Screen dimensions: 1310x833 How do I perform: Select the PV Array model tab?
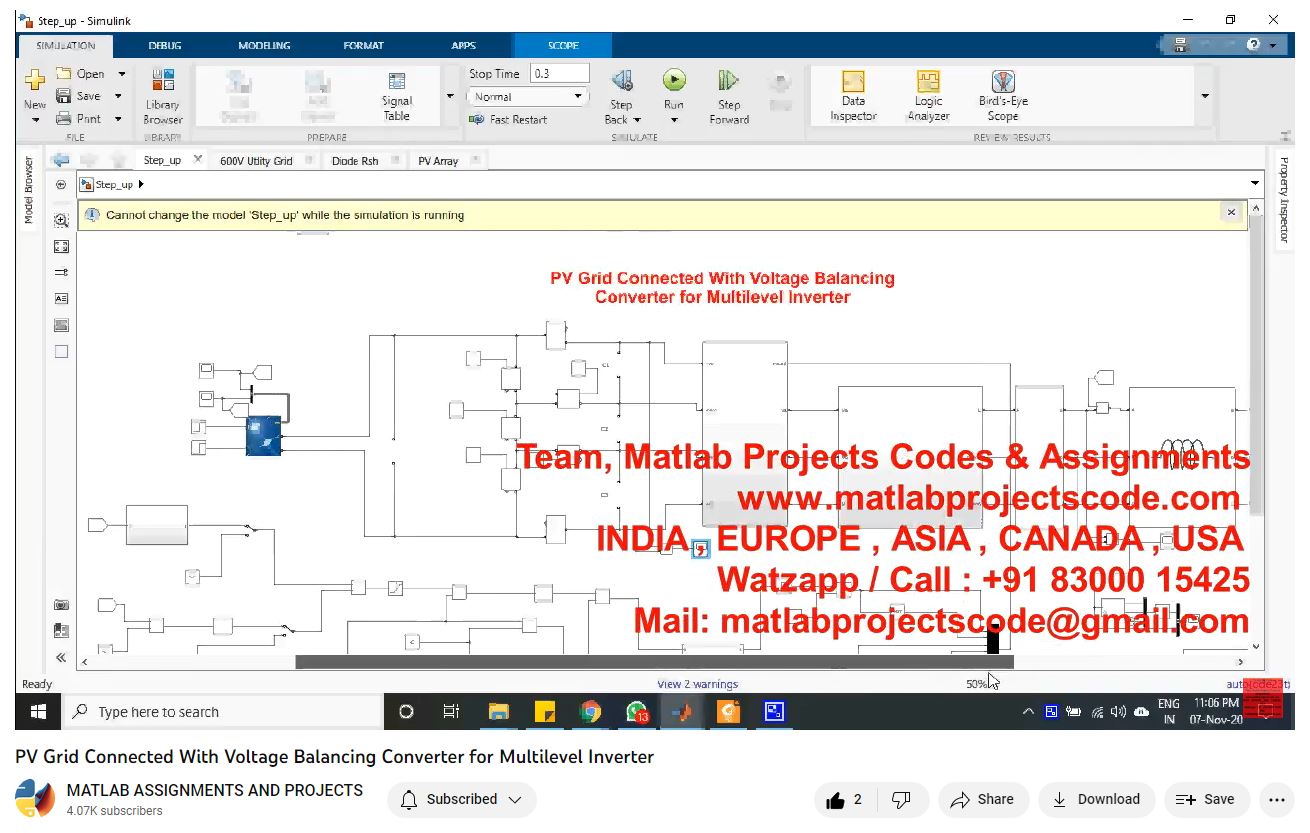point(438,161)
